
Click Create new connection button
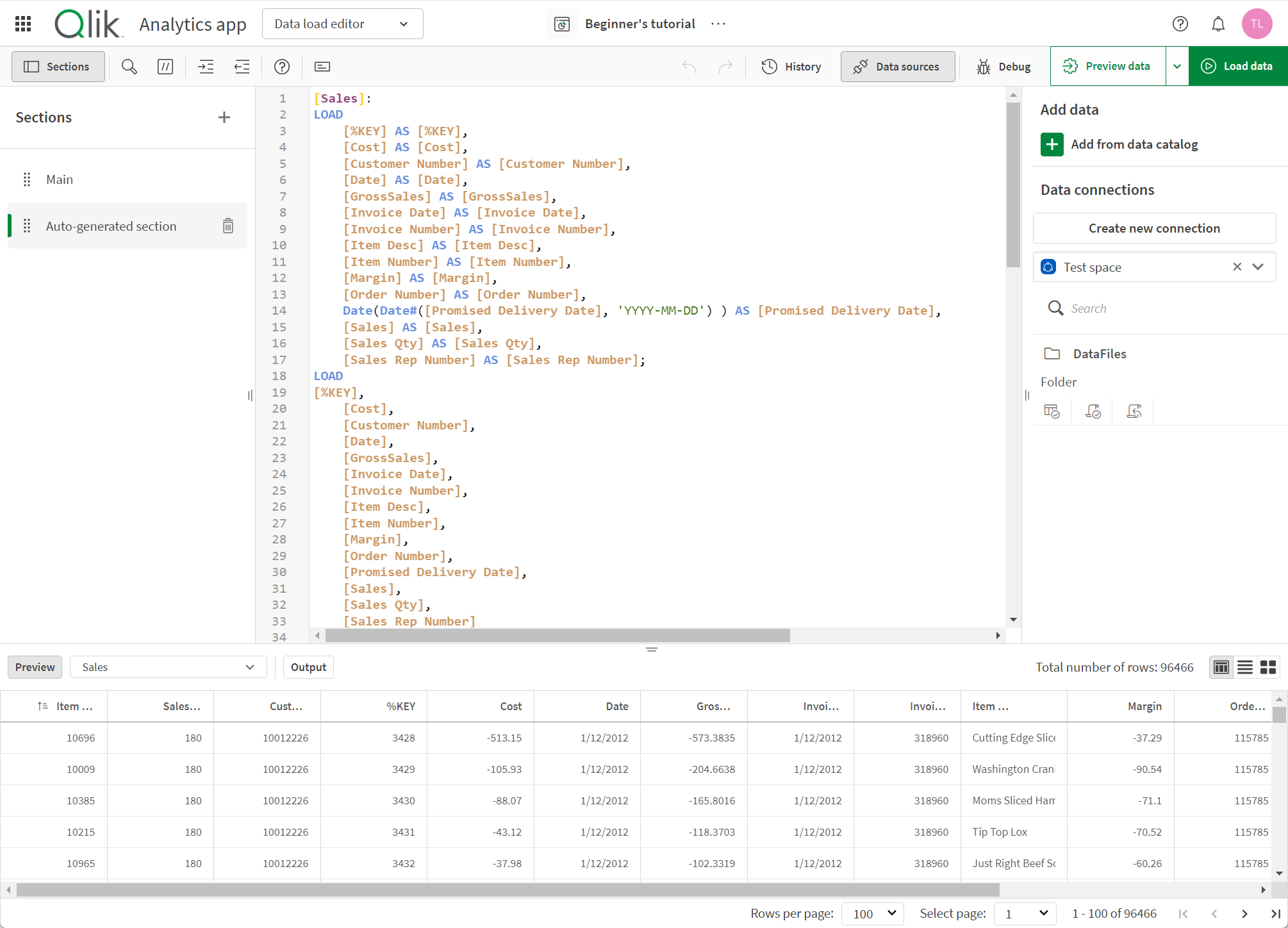[1154, 228]
